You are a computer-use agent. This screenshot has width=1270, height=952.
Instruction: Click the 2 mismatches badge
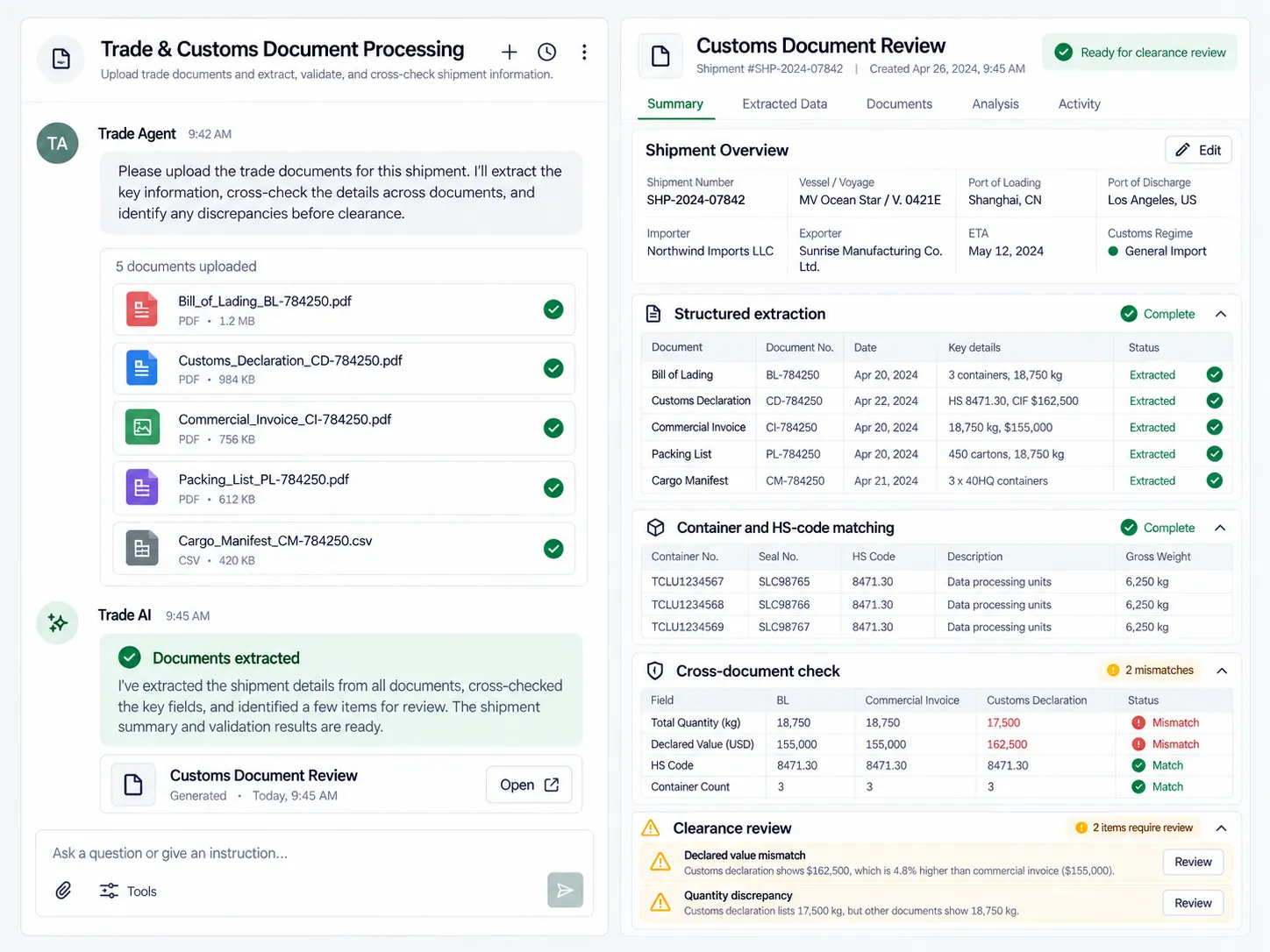1150,671
